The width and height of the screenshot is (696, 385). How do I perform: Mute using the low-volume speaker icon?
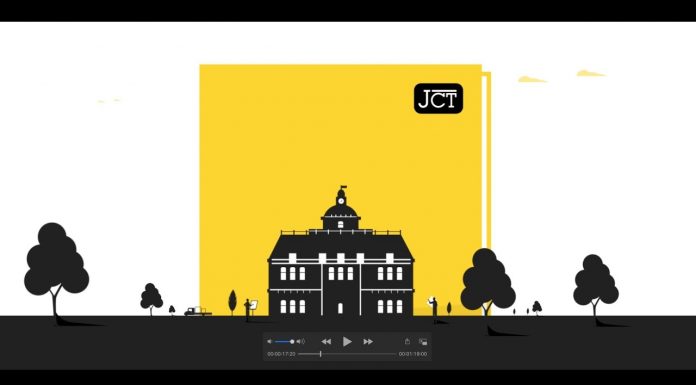(x=269, y=341)
